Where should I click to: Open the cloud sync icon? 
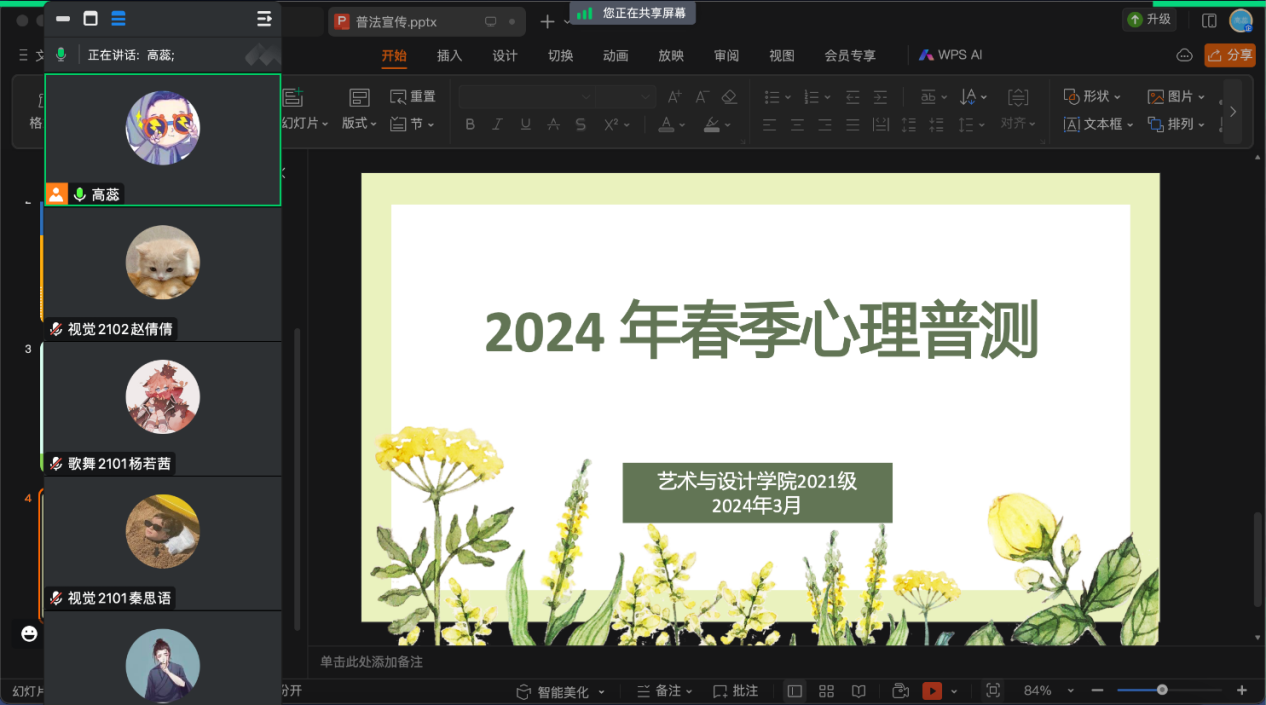click(x=1184, y=56)
